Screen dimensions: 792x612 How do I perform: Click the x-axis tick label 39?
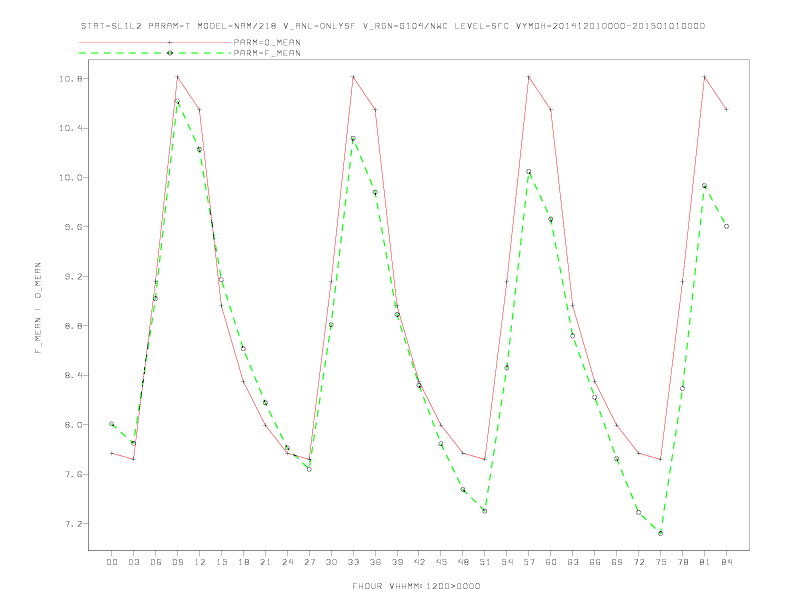click(397, 562)
